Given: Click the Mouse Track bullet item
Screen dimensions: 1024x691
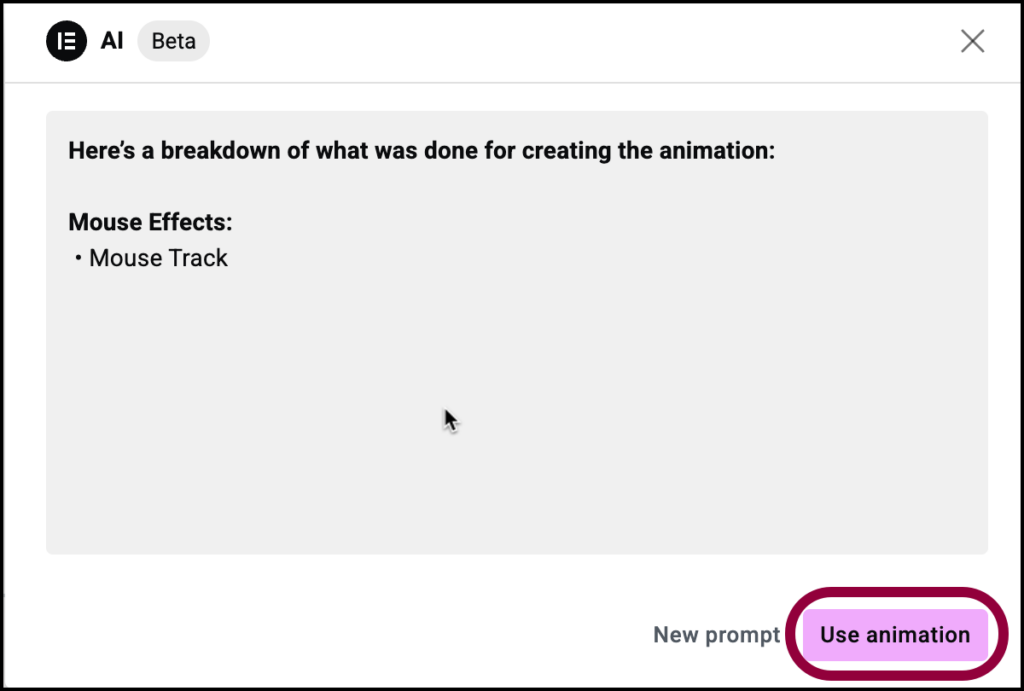Looking at the screenshot, I should click(x=158, y=258).
